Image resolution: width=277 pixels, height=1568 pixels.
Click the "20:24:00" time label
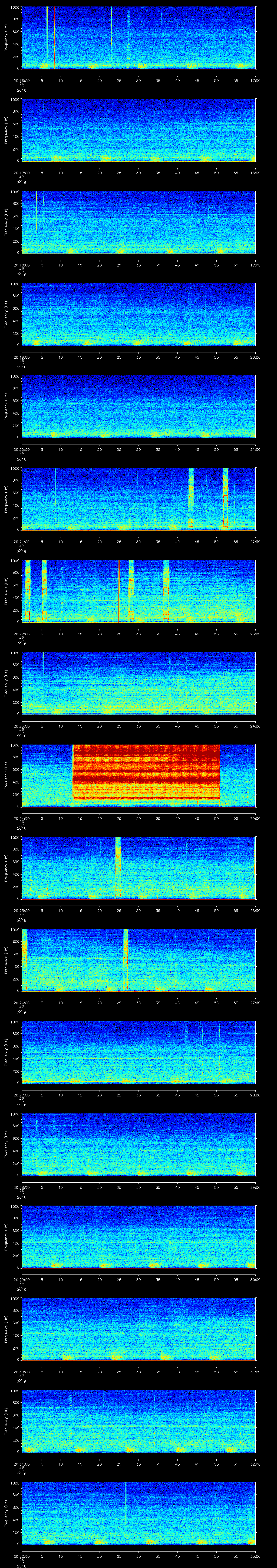coord(21,818)
